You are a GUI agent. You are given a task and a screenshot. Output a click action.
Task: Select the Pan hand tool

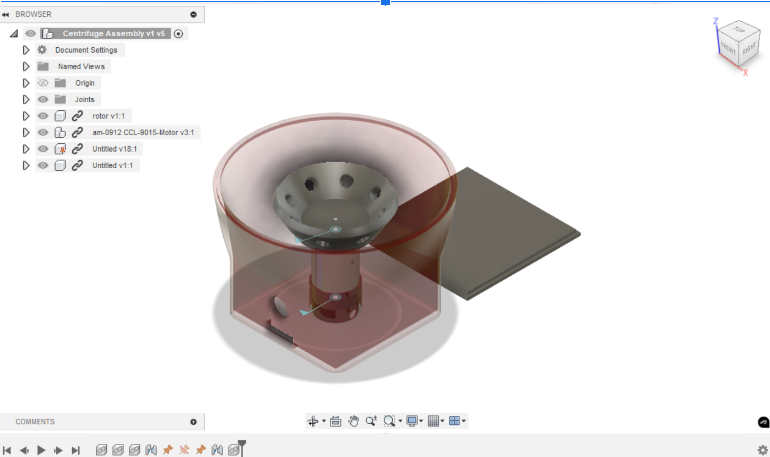coord(353,422)
